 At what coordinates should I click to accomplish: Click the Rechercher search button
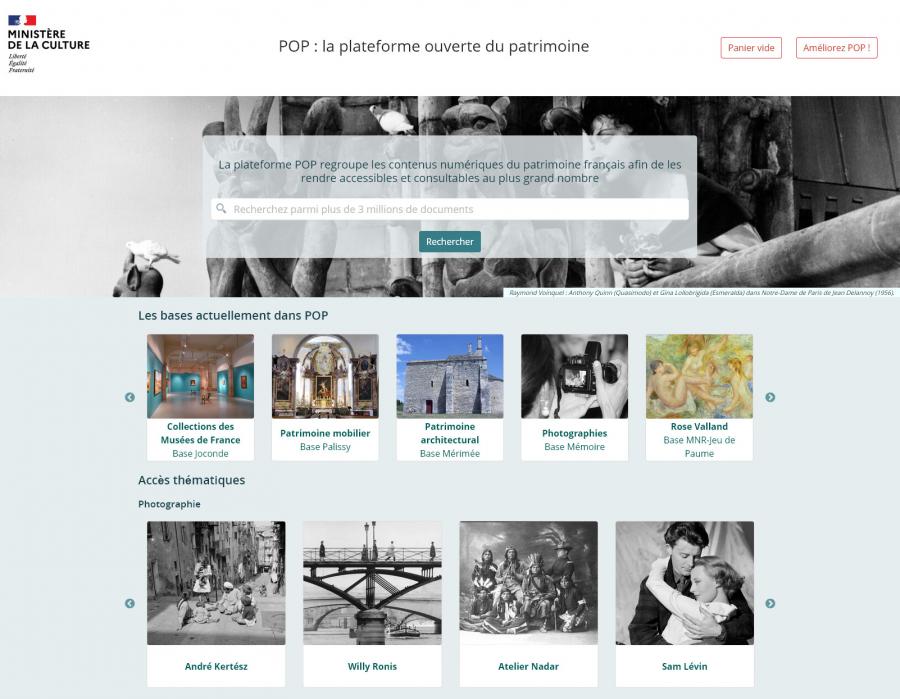tap(449, 242)
